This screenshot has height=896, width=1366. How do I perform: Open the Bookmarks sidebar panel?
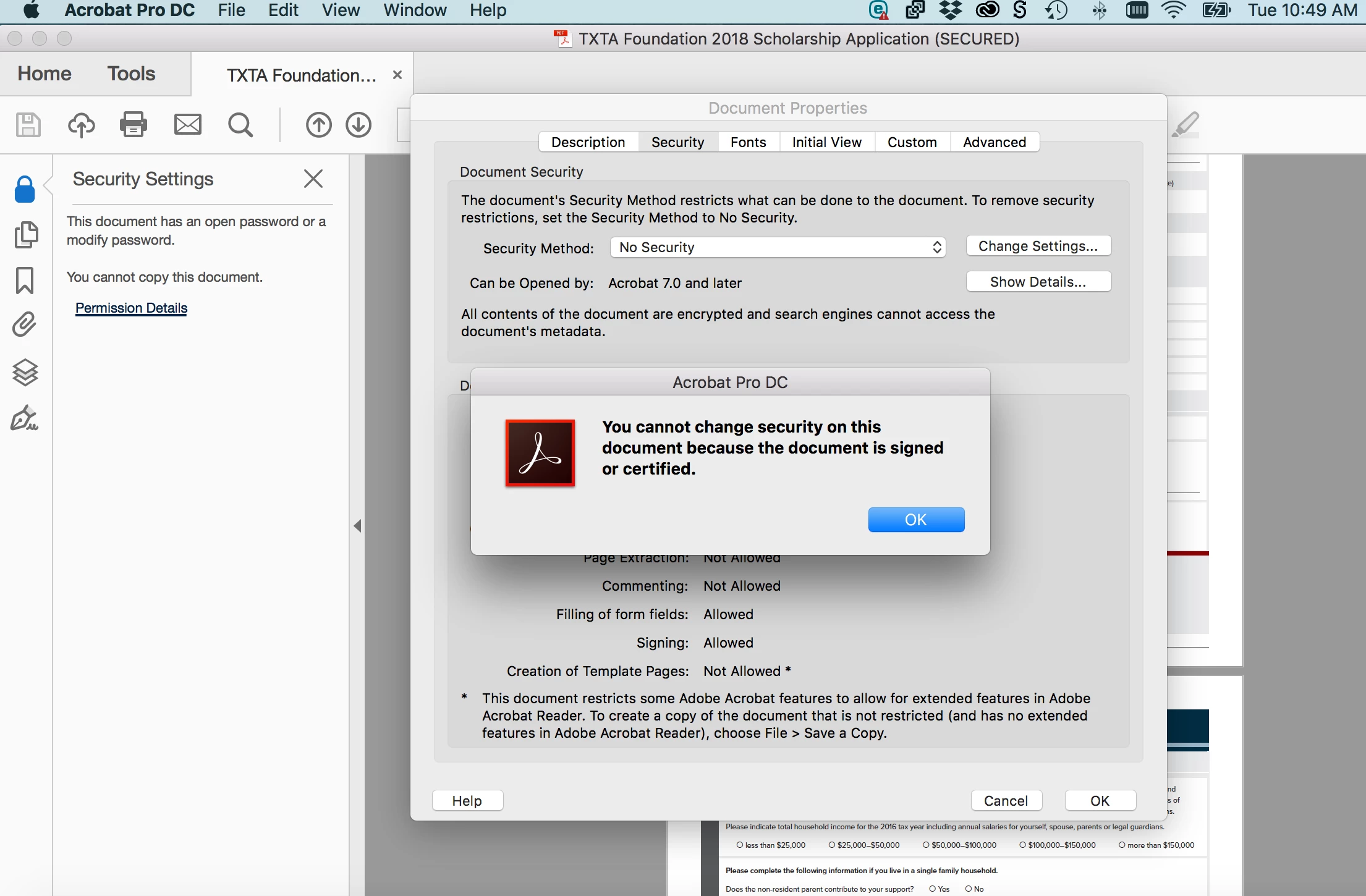pos(25,281)
